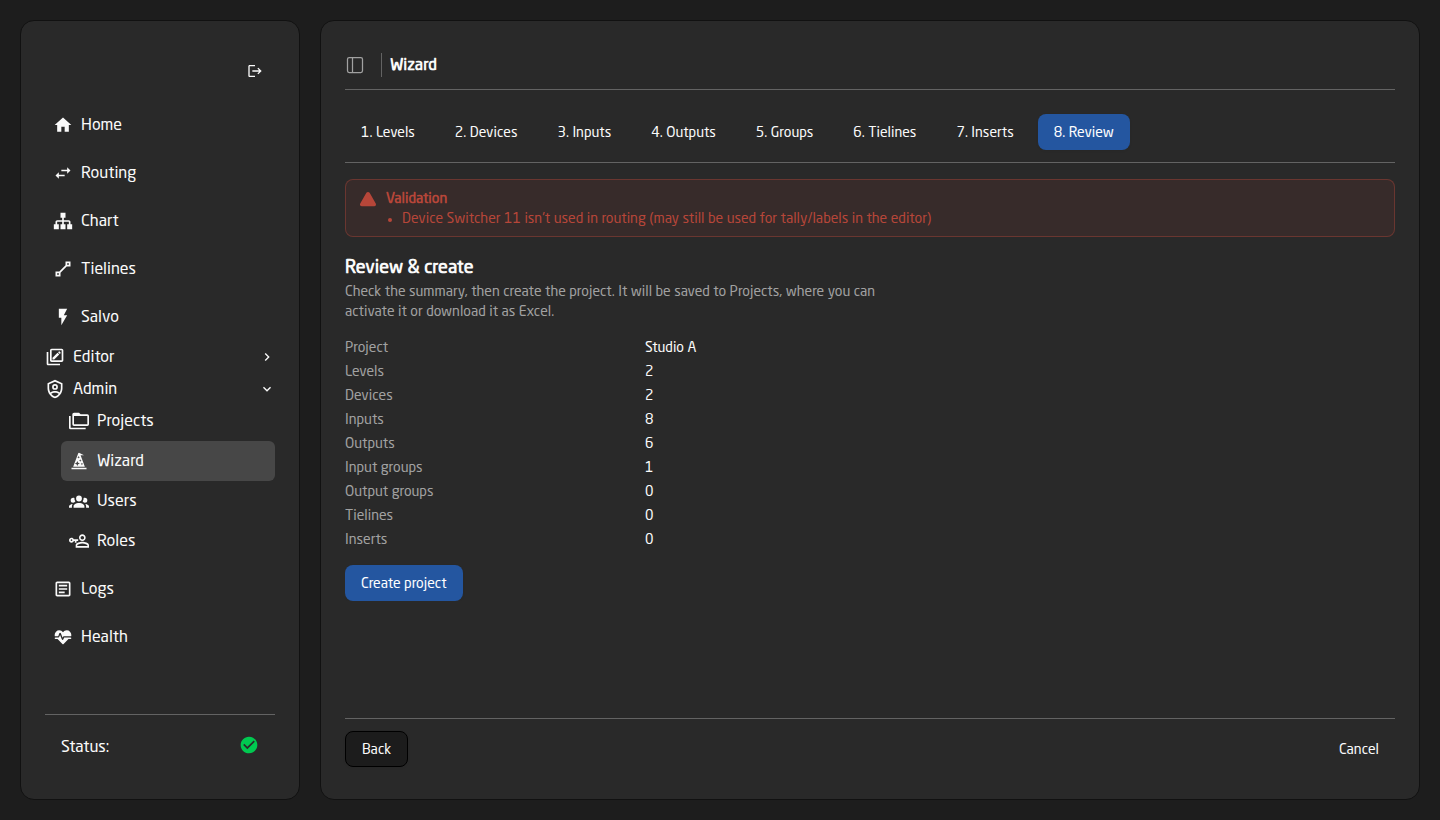Viewport: 1440px width, 820px height.
Task: Click the Back button
Action: click(376, 749)
